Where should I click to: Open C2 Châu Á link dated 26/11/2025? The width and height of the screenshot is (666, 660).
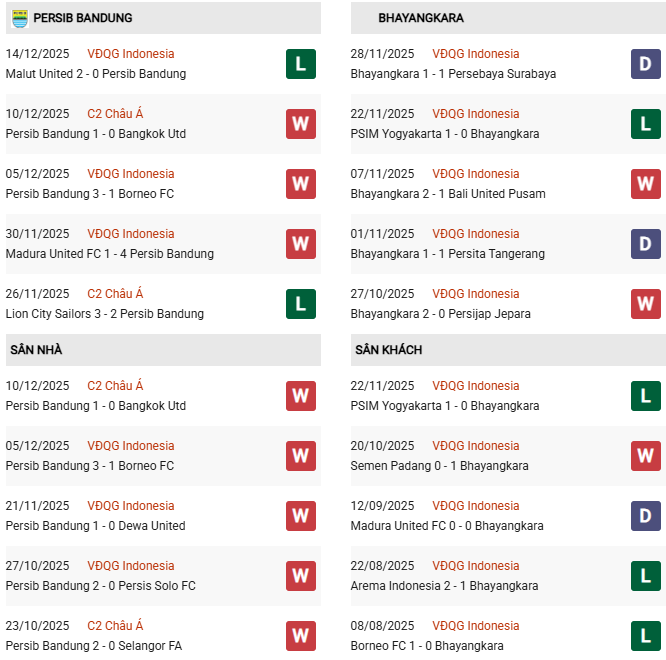[115, 294]
